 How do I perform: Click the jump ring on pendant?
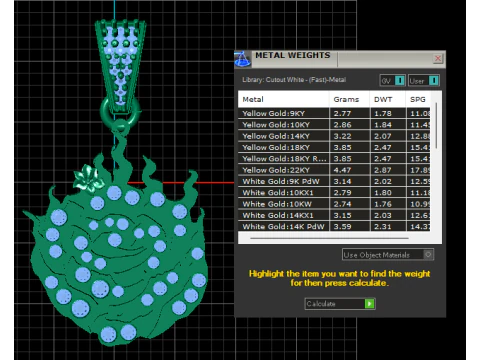(x=120, y=112)
